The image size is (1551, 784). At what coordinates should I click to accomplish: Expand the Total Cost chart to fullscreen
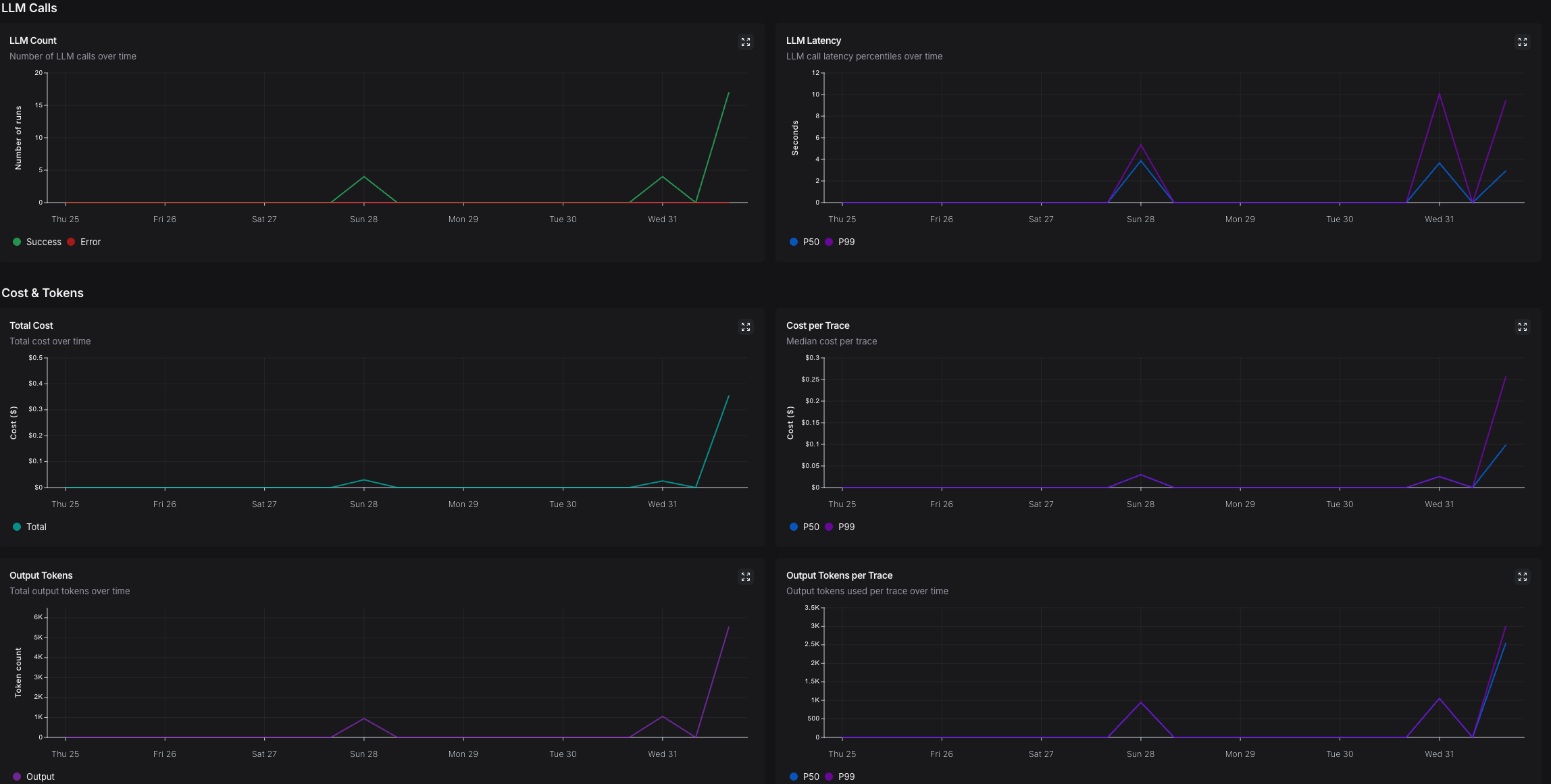tap(746, 327)
